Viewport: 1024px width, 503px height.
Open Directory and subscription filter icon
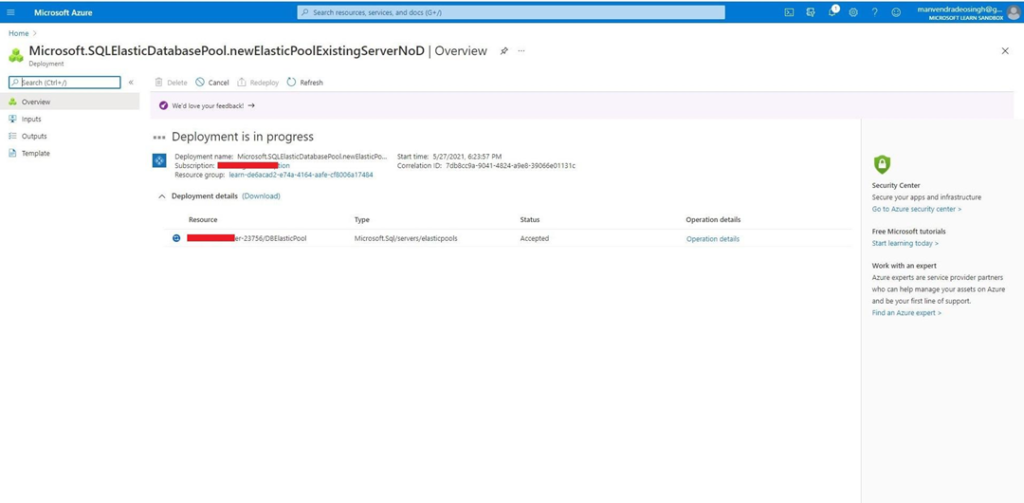(x=810, y=12)
